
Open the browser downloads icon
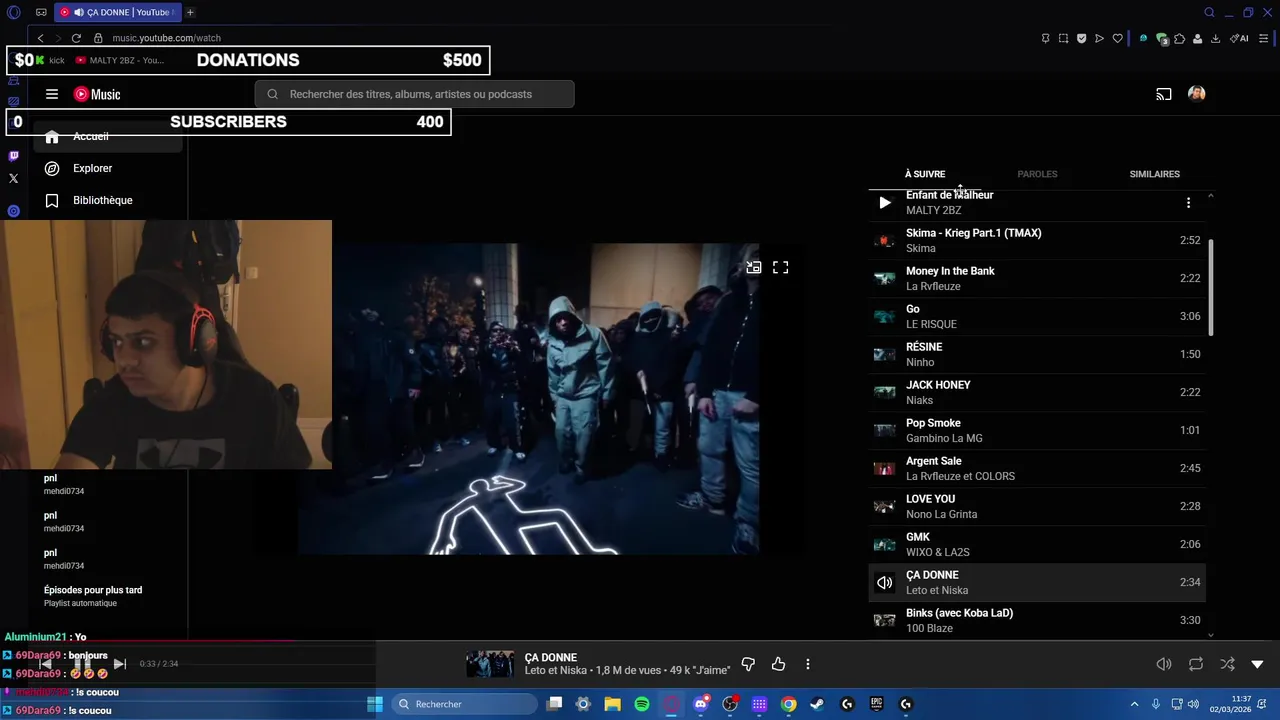(1215, 38)
